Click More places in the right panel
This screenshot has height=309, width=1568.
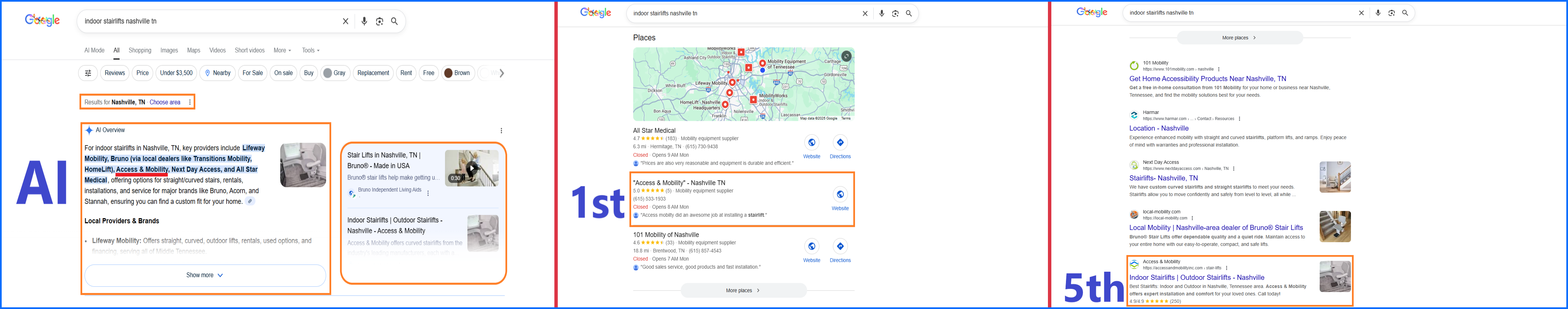[1239, 38]
